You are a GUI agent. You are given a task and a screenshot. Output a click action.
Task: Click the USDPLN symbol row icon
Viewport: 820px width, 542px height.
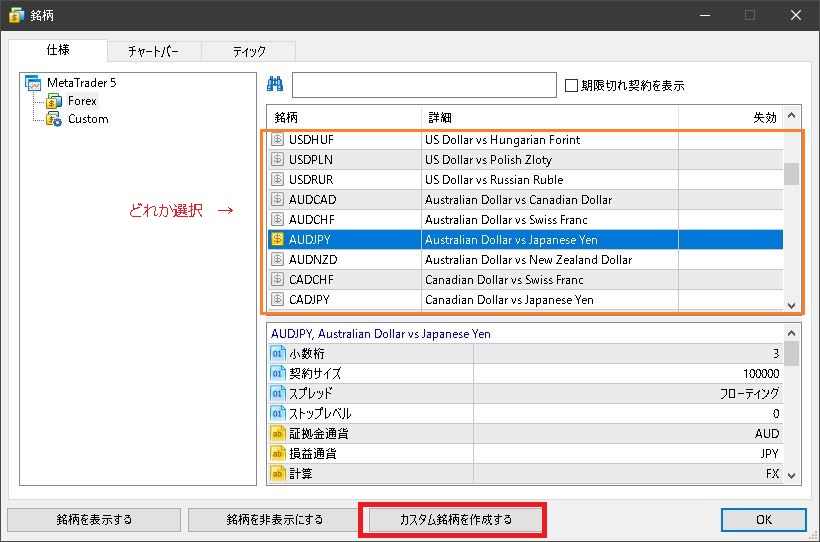pyautogui.click(x=277, y=160)
